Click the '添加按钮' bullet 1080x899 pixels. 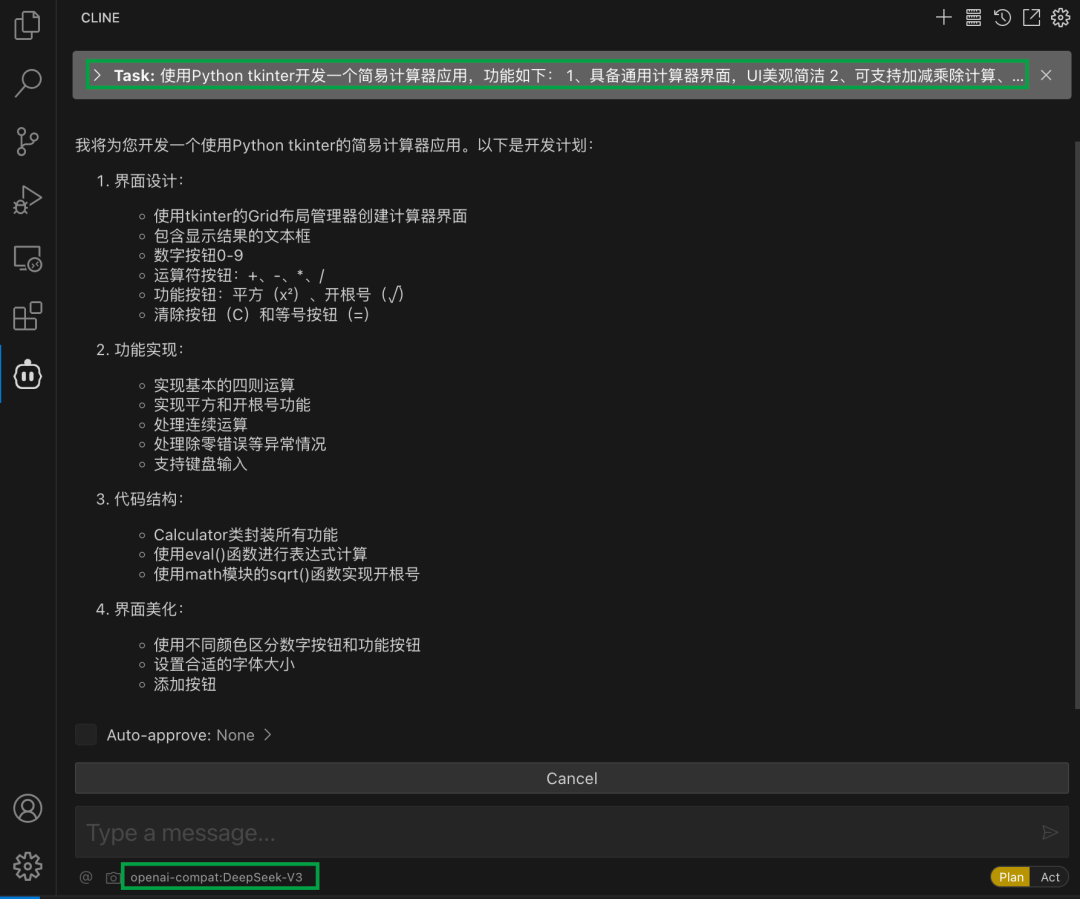185,685
